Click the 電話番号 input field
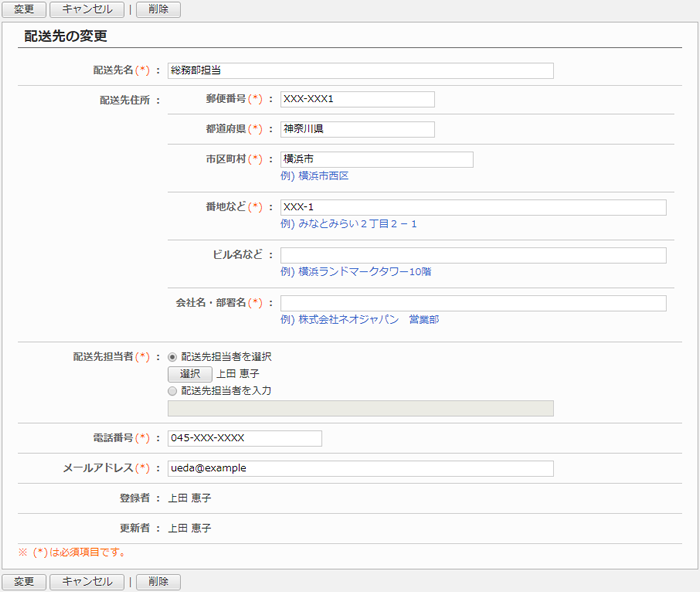The height and width of the screenshot is (592, 700). (x=244, y=438)
